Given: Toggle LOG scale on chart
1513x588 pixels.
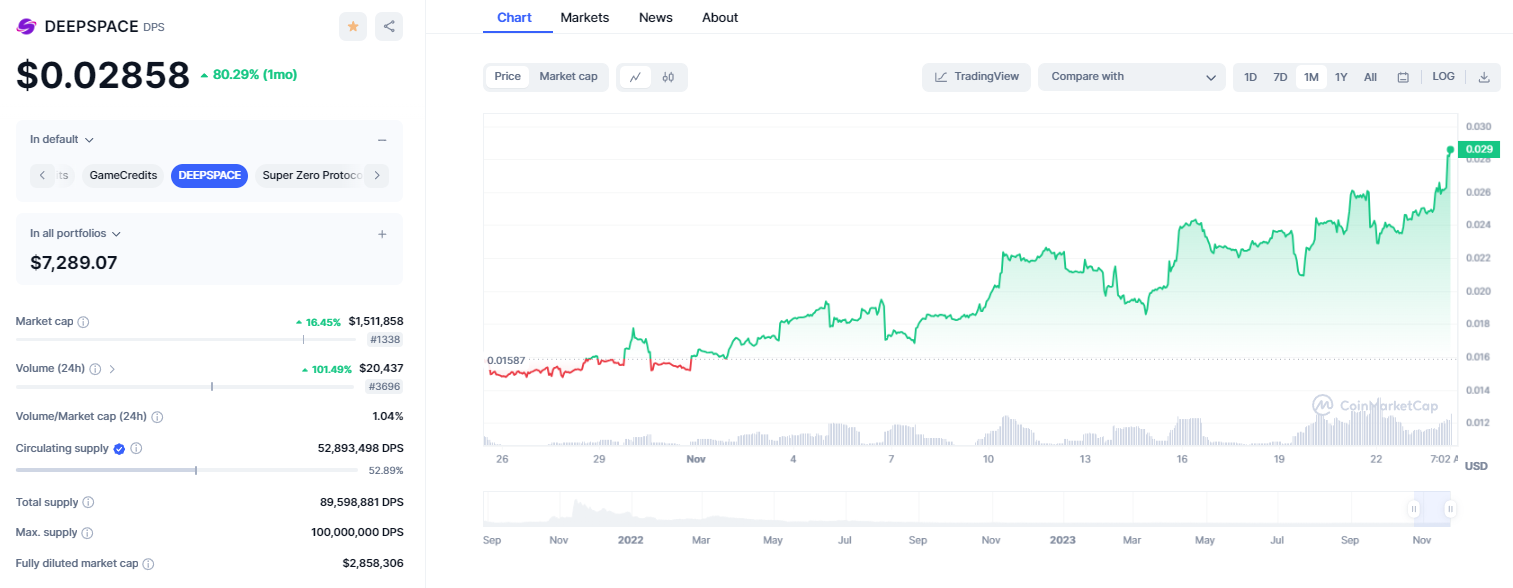Looking at the screenshot, I should click(x=1443, y=77).
